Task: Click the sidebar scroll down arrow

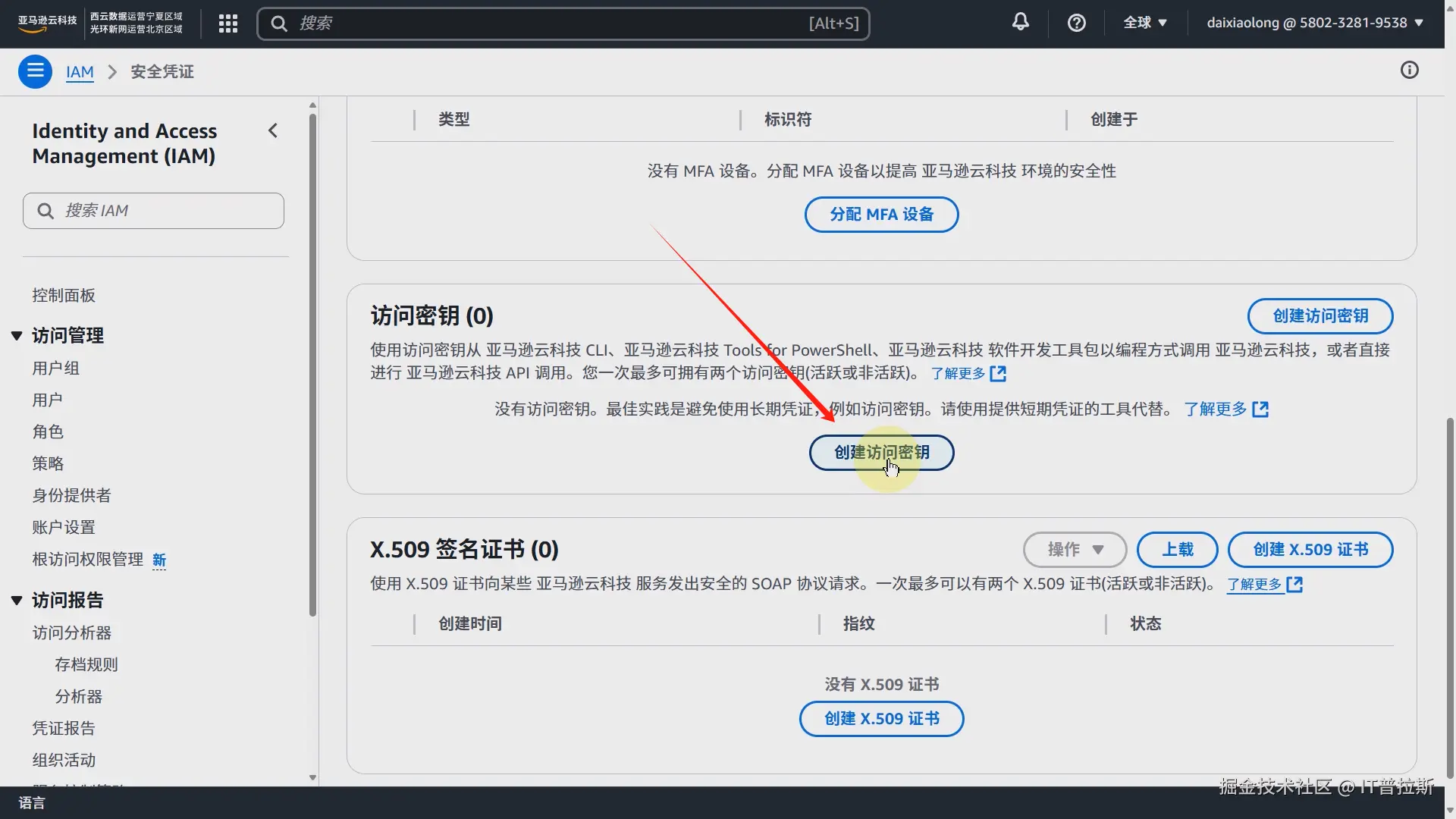Action: click(312, 777)
